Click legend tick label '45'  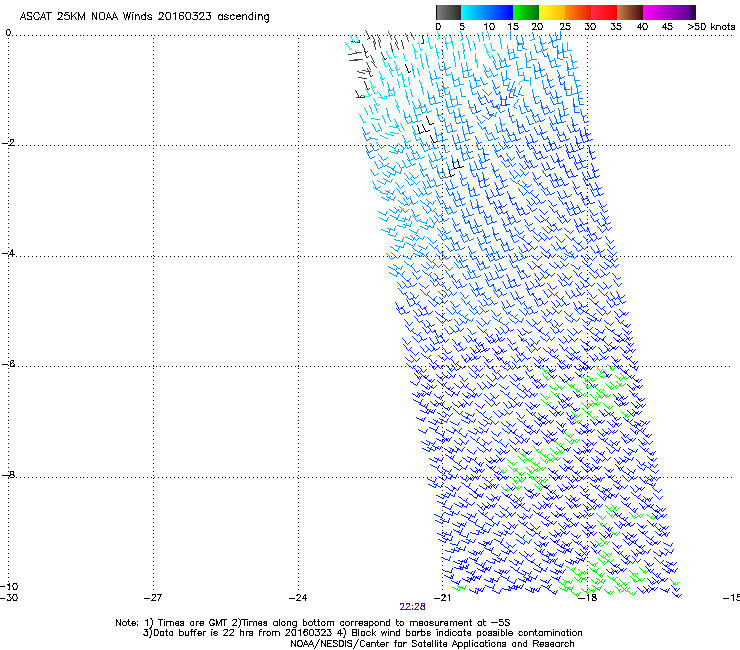tap(667, 27)
